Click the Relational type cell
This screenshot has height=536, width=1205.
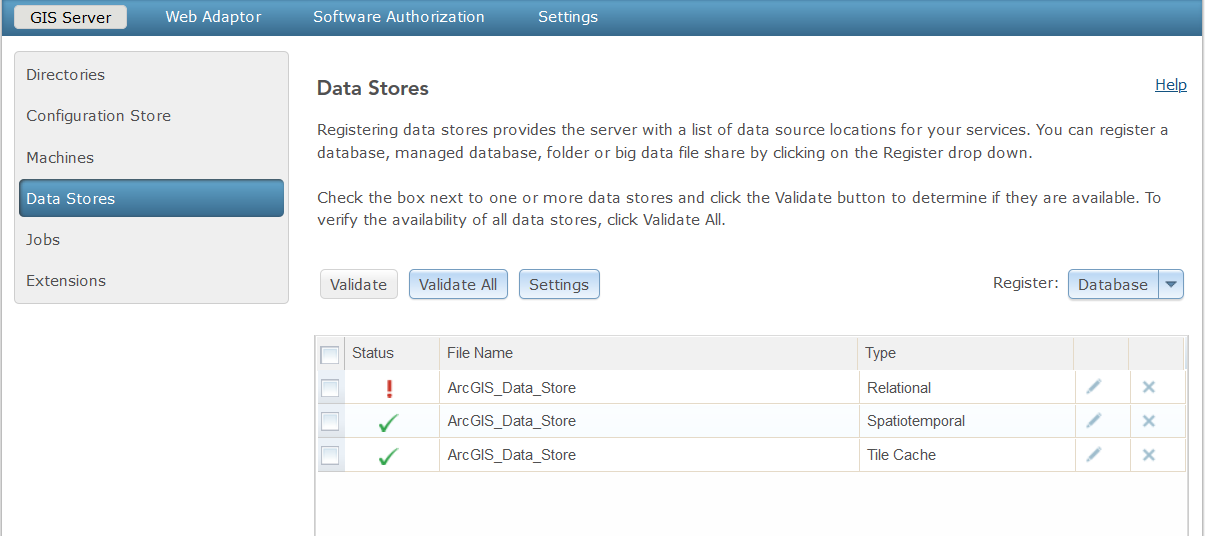pos(899,388)
